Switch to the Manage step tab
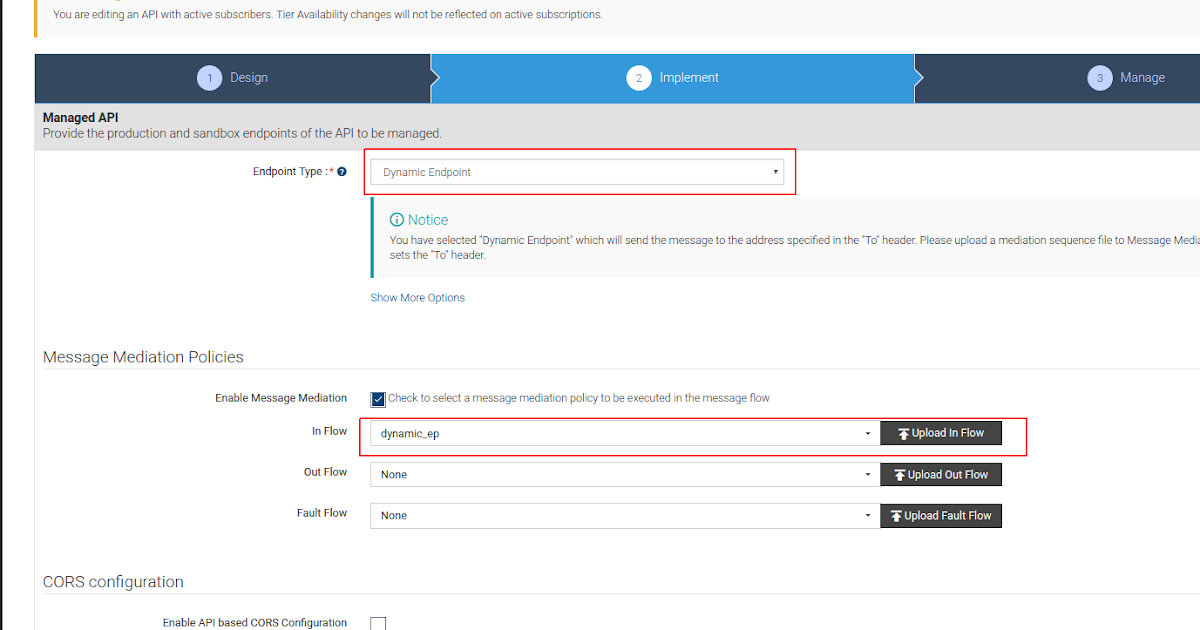This screenshot has height=630, width=1200. (1143, 77)
